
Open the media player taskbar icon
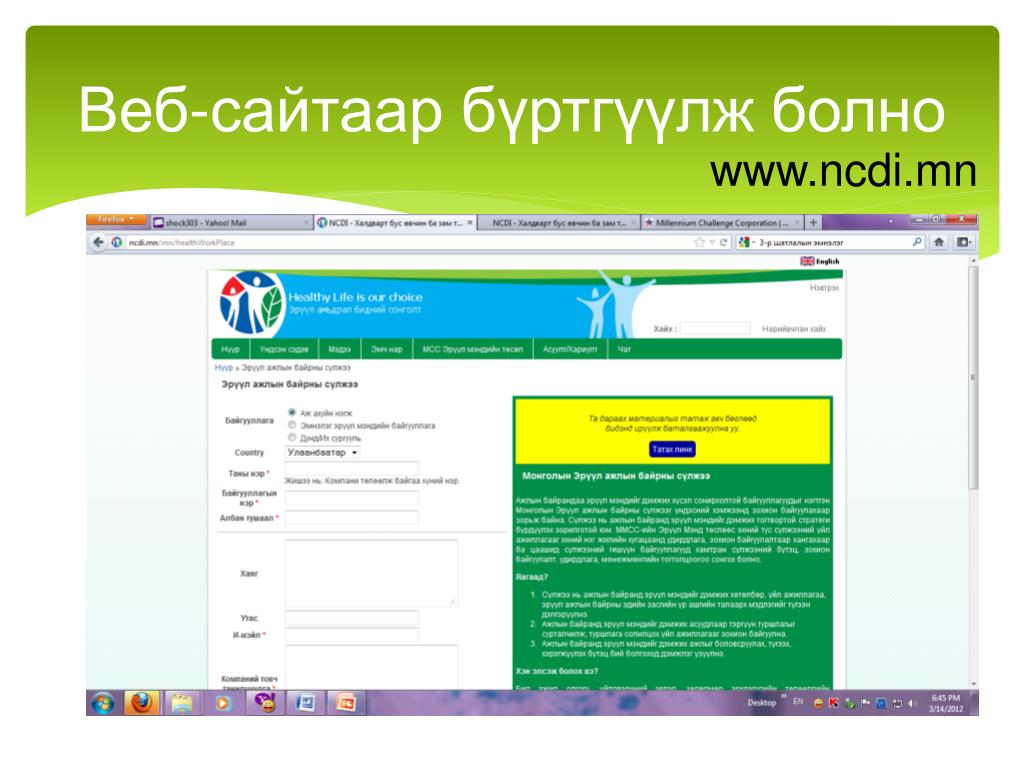click(223, 703)
